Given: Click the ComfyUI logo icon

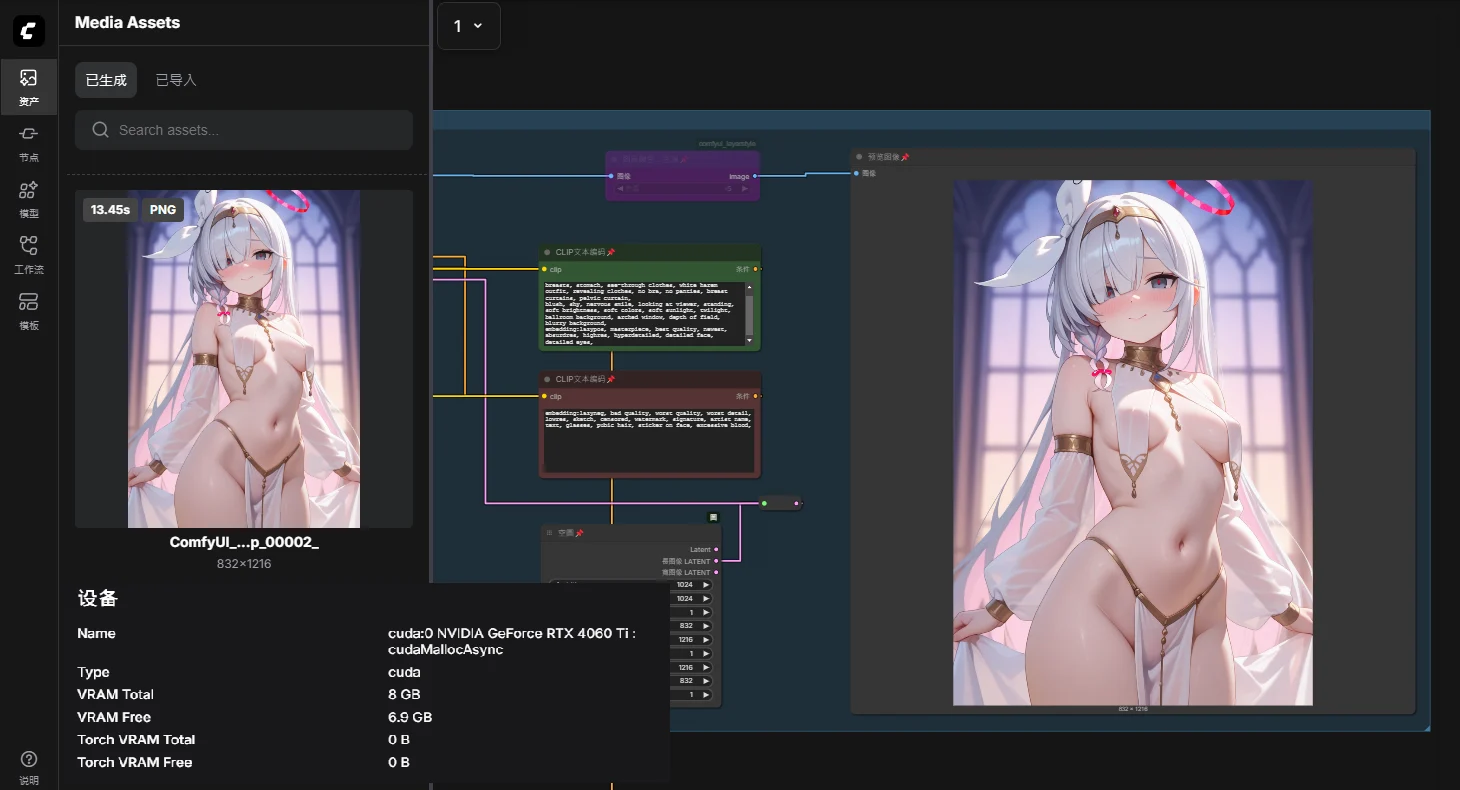Looking at the screenshot, I should coord(28,31).
